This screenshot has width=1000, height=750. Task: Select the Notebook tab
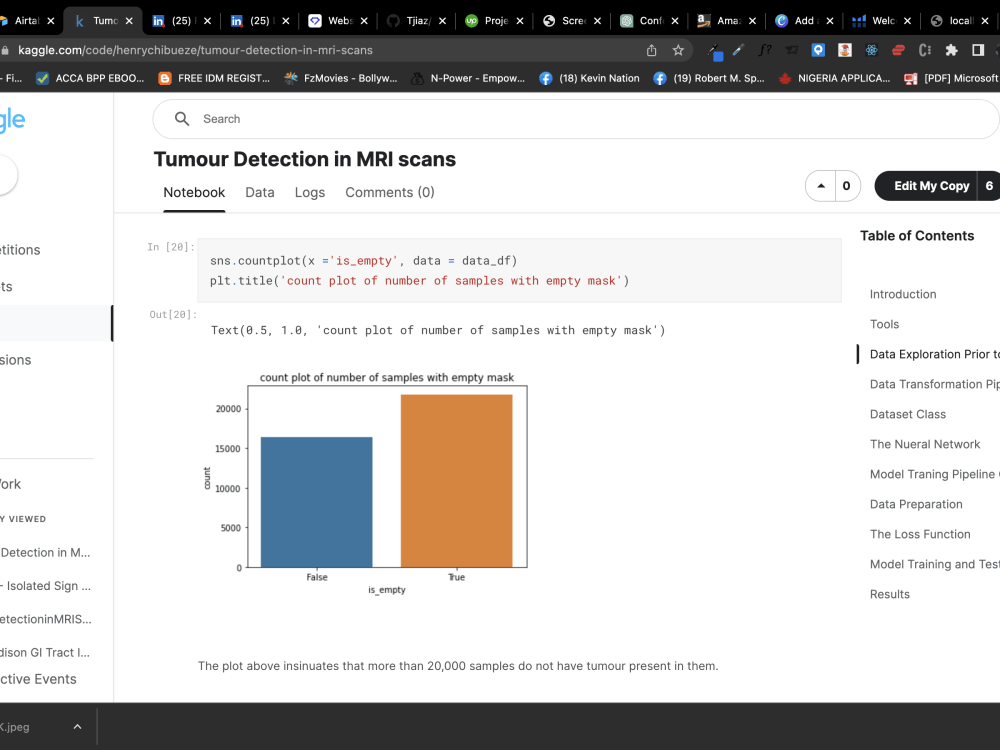[194, 193]
